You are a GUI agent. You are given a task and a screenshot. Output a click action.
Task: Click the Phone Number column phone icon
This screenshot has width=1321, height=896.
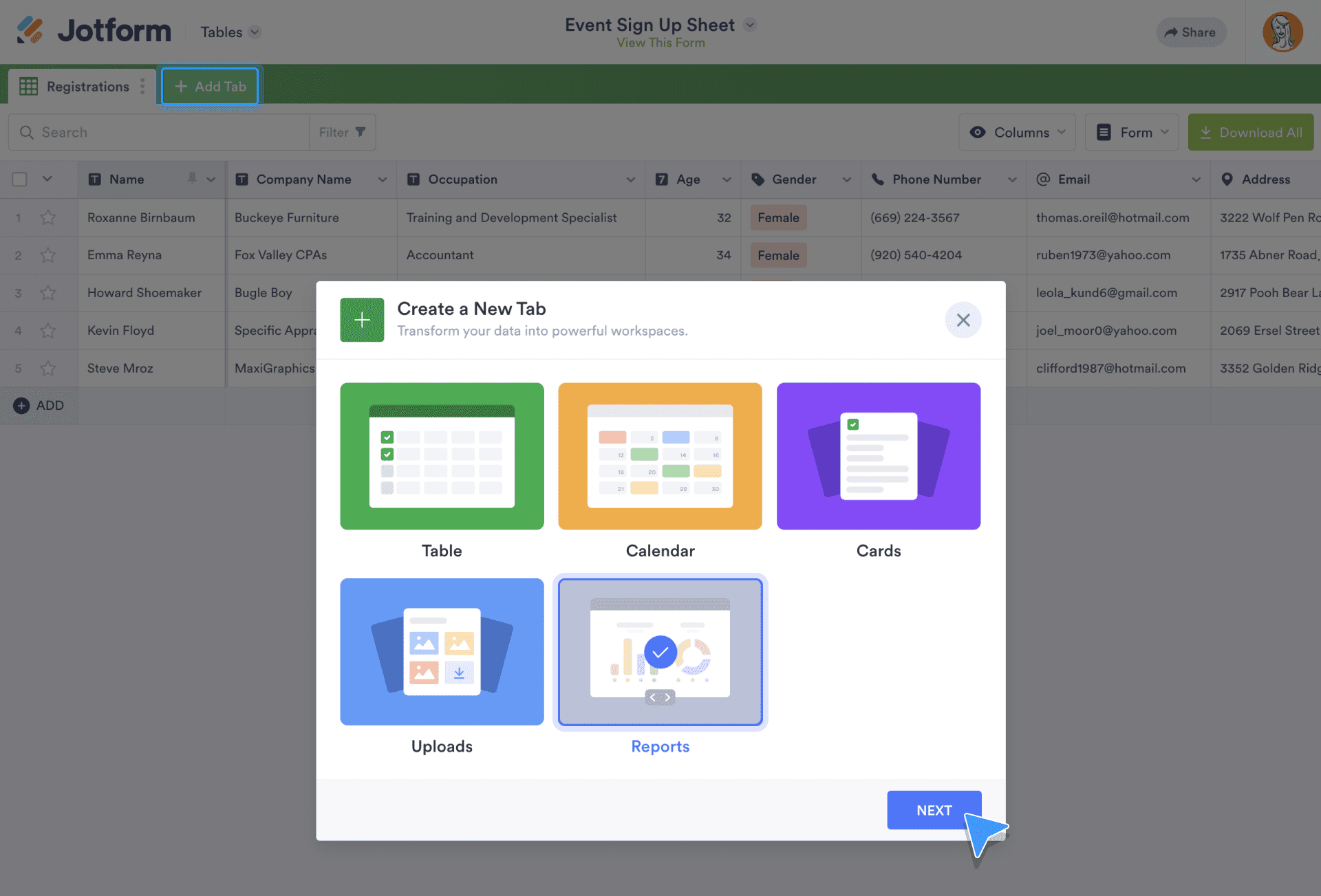click(x=877, y=179)
